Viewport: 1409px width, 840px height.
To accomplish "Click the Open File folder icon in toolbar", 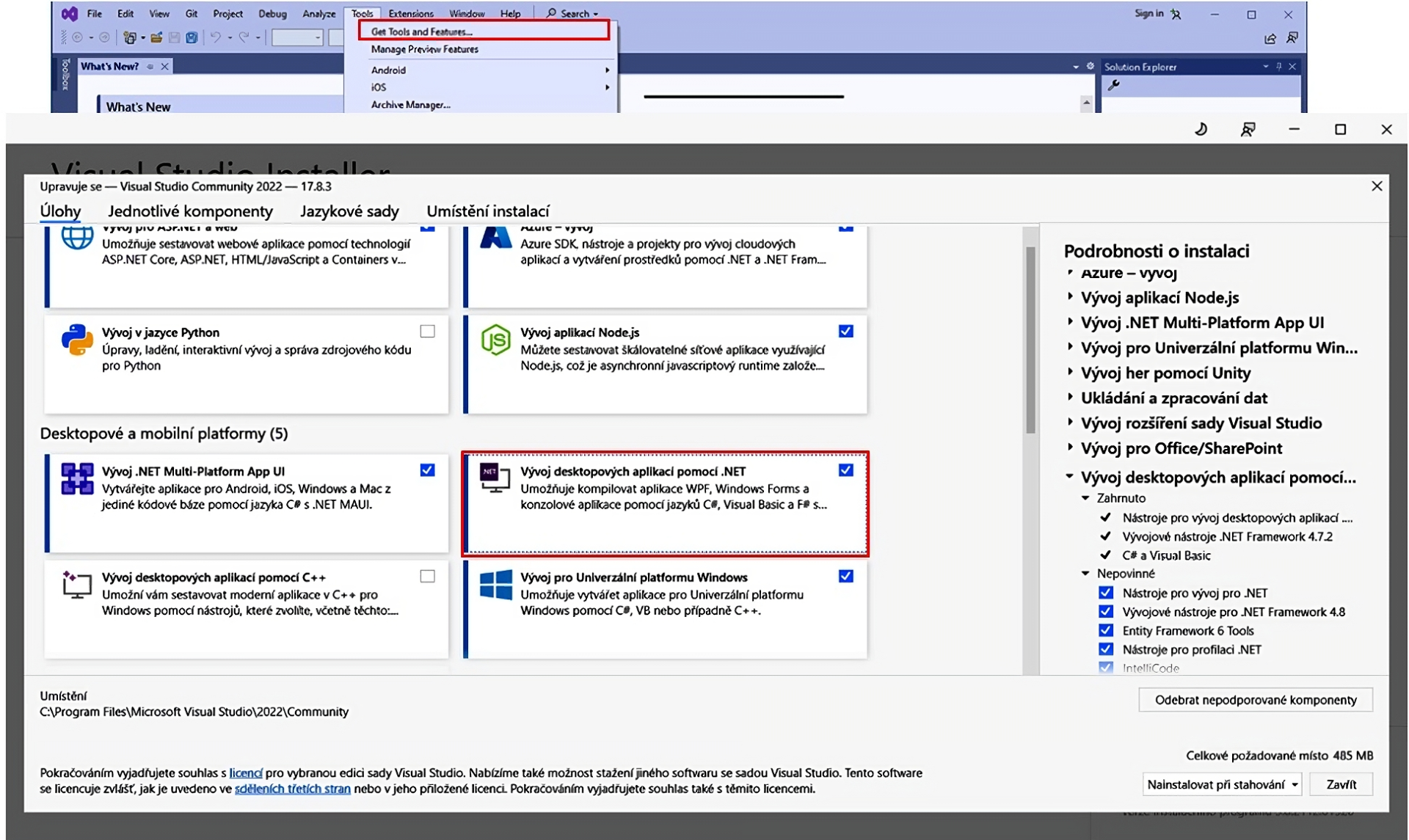I will coord(156,37).
